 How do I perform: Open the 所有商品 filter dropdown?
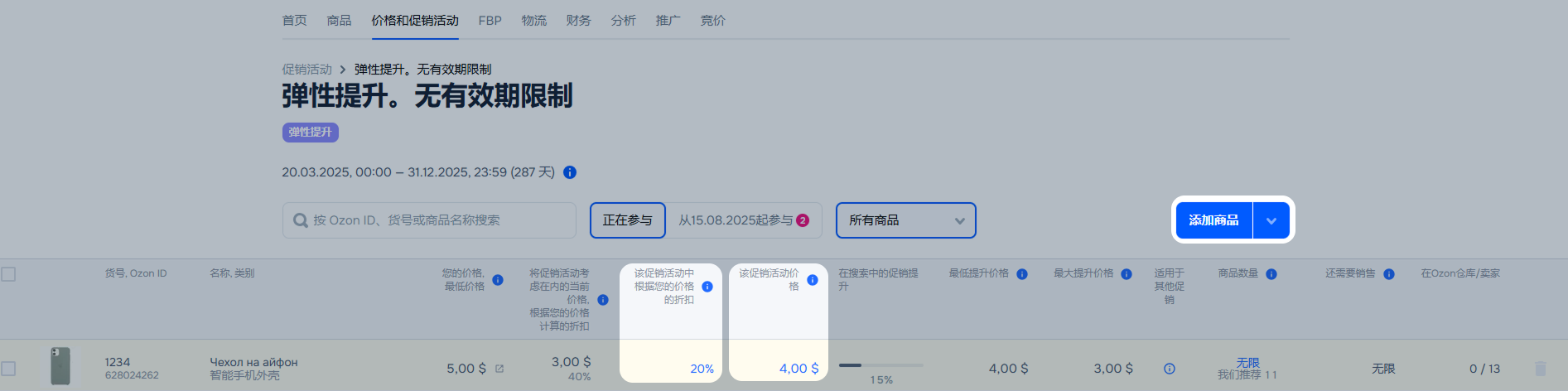pos(906,220)
